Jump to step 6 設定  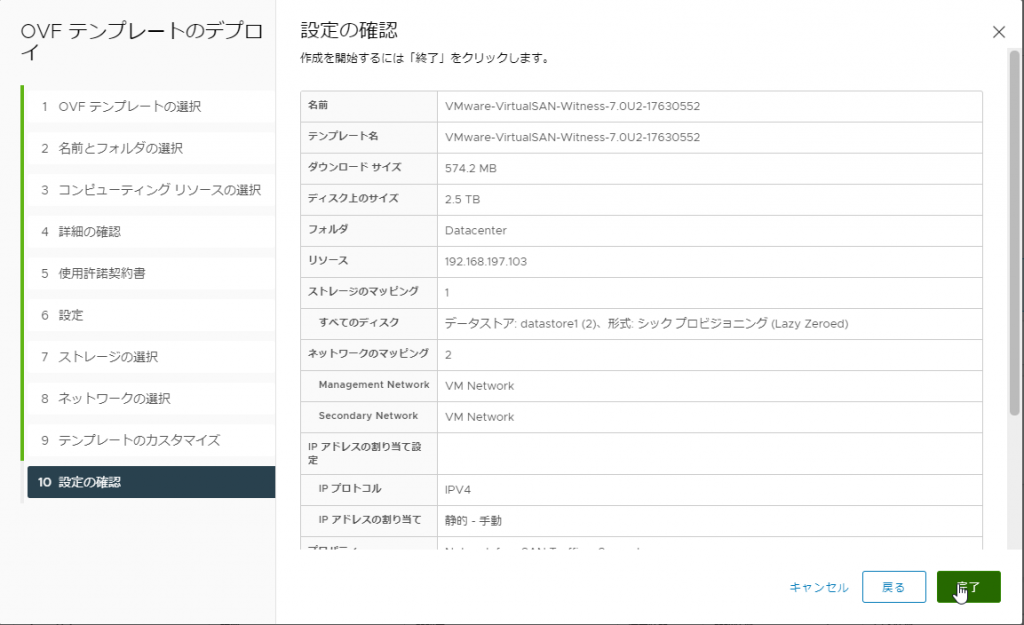coord(151,315)
